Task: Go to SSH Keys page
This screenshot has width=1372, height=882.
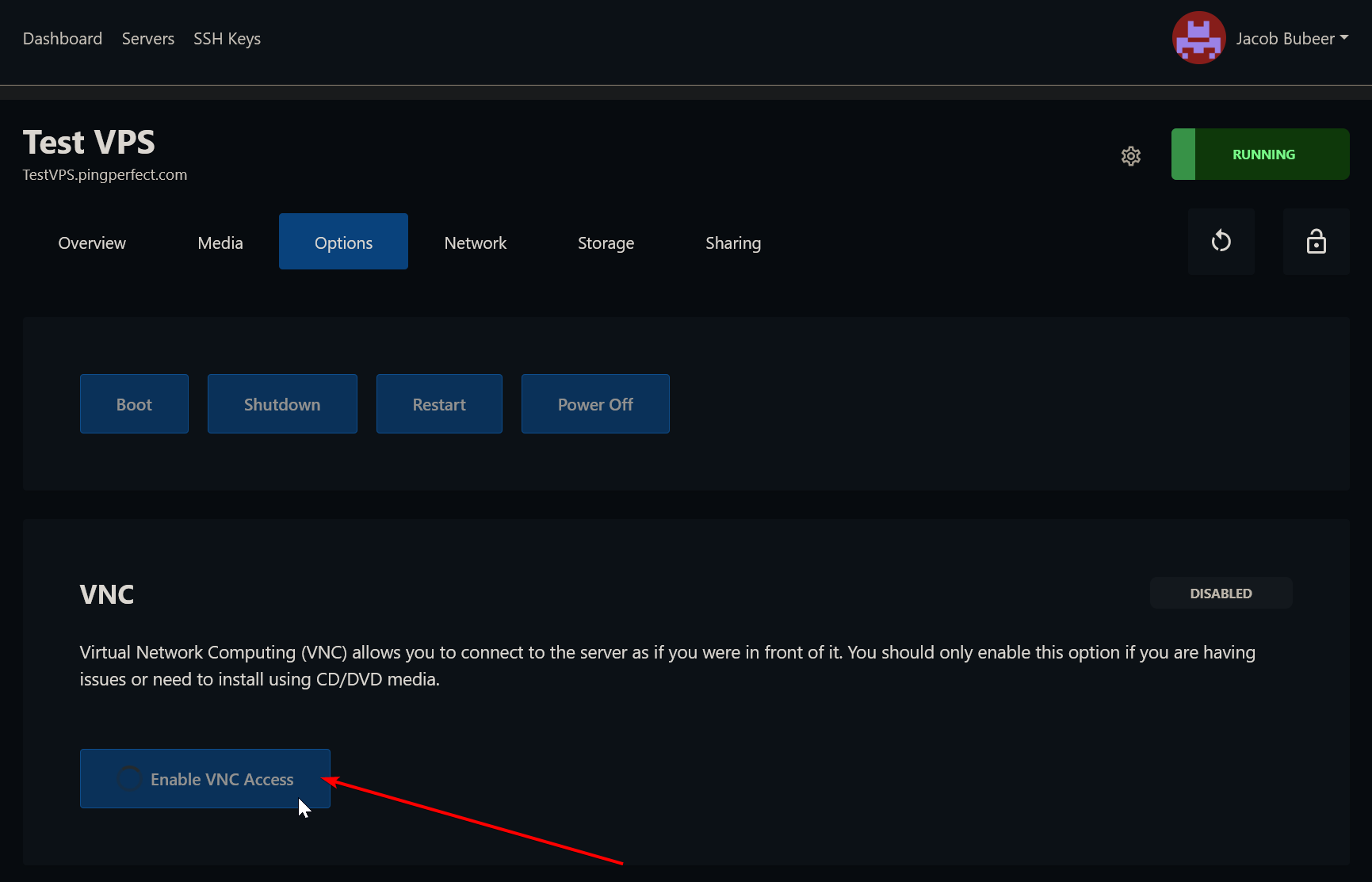Action: point(227,39)
